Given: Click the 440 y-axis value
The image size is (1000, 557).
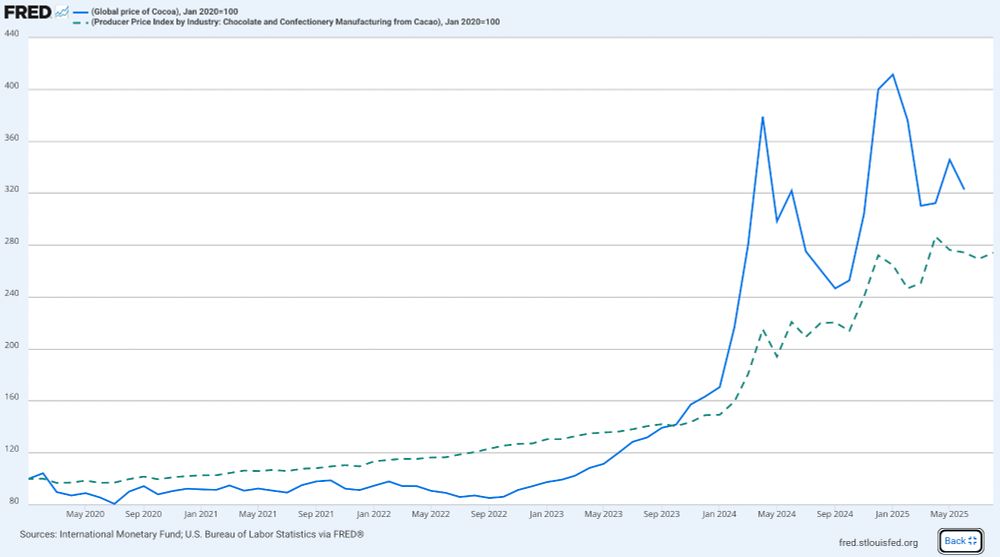Looking at the screenshot, I should click(11, 34).
